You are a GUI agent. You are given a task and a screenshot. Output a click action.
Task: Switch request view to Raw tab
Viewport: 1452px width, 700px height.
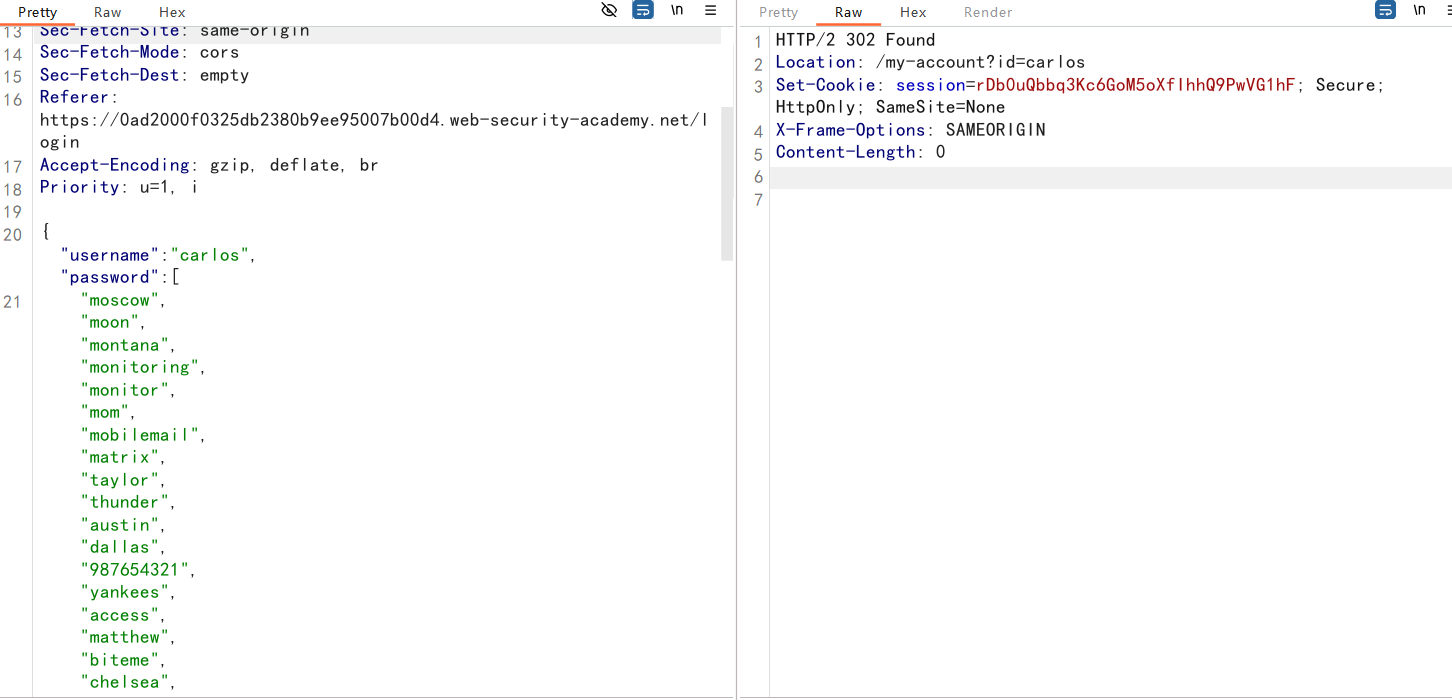tap(107, 12)
